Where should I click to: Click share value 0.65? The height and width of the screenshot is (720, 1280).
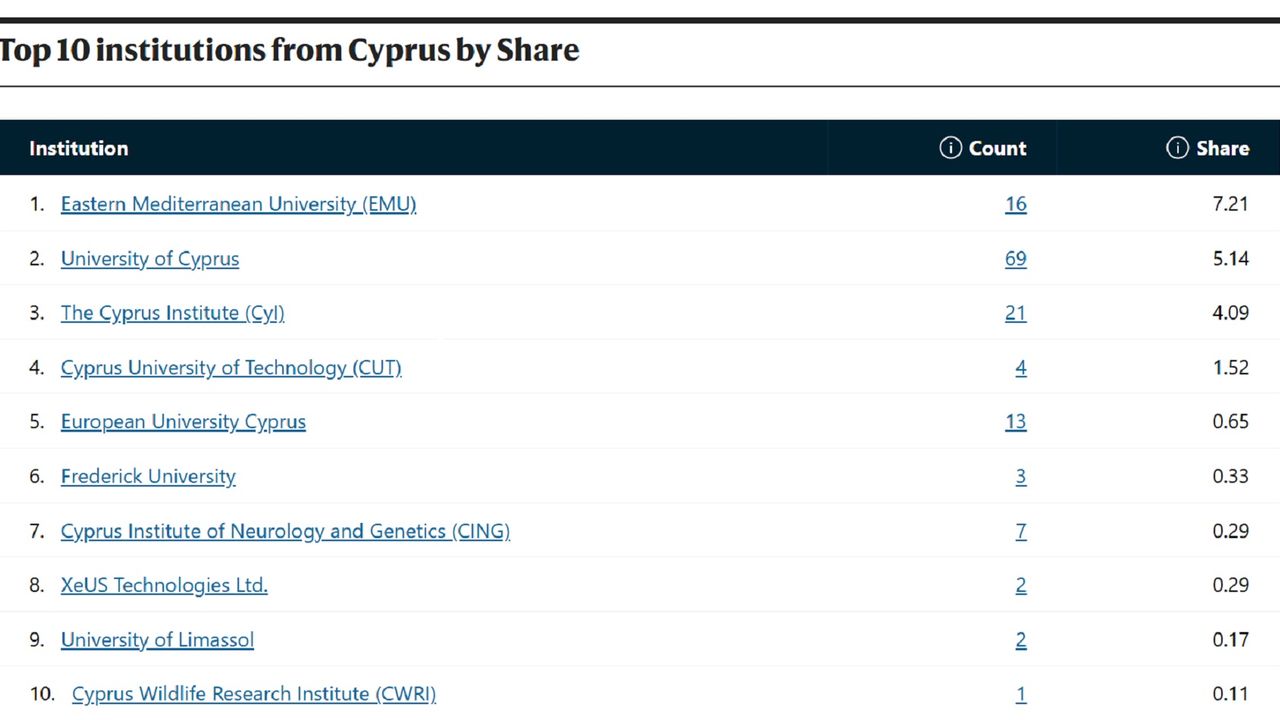1231,421
